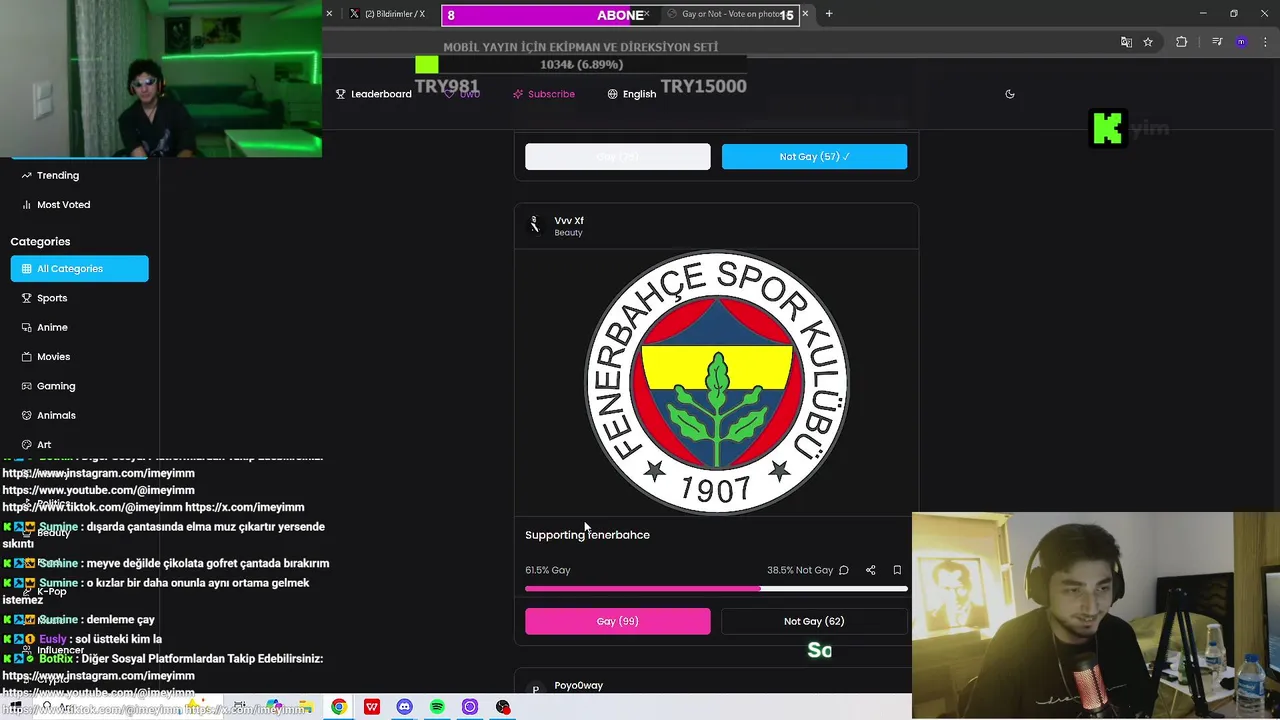Choose the All Categories filter

tap(80, 268)
